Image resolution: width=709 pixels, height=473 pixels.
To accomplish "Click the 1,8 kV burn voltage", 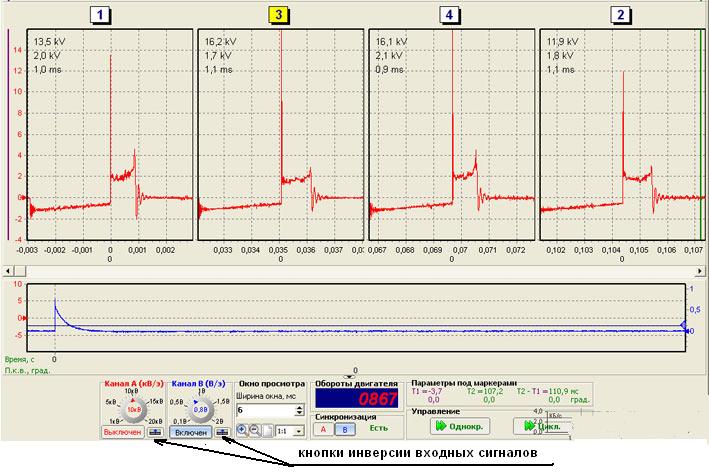I will click(559, 56).
